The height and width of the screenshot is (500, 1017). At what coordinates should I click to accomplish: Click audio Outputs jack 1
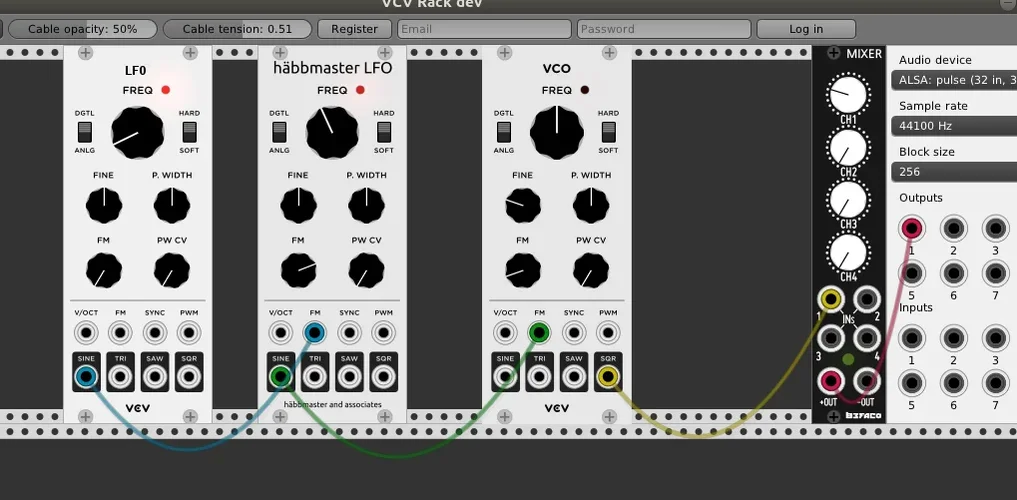tap(911, 228)
